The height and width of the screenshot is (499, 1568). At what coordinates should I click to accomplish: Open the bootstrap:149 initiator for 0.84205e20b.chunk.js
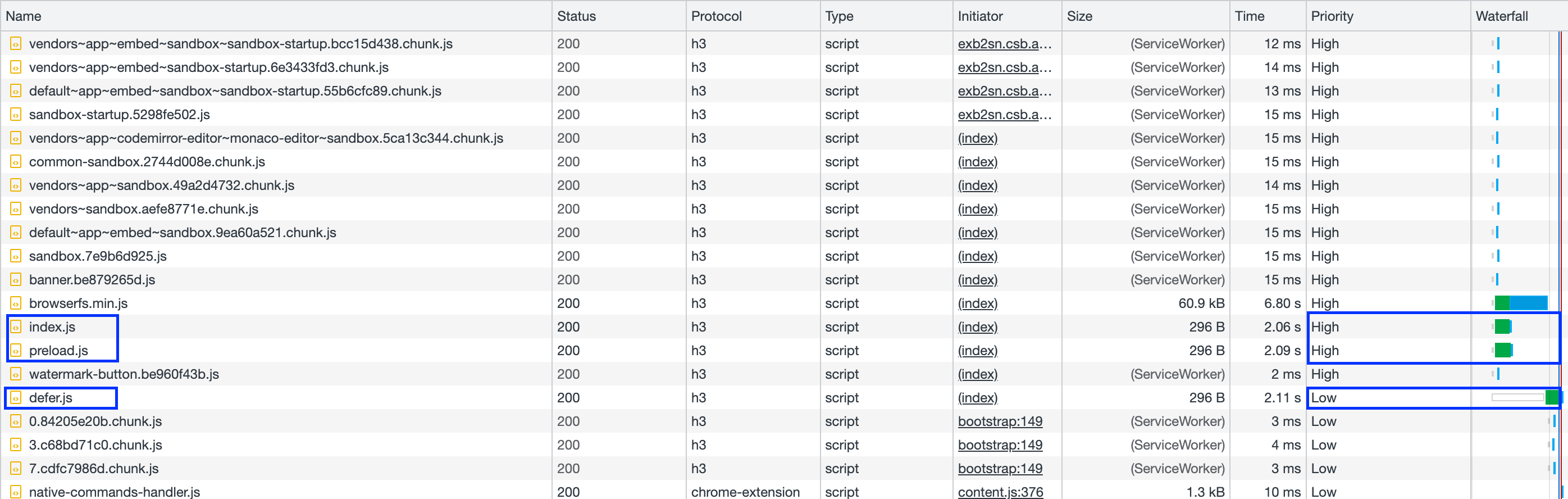pyautogui.click(x=1000, y=421)
